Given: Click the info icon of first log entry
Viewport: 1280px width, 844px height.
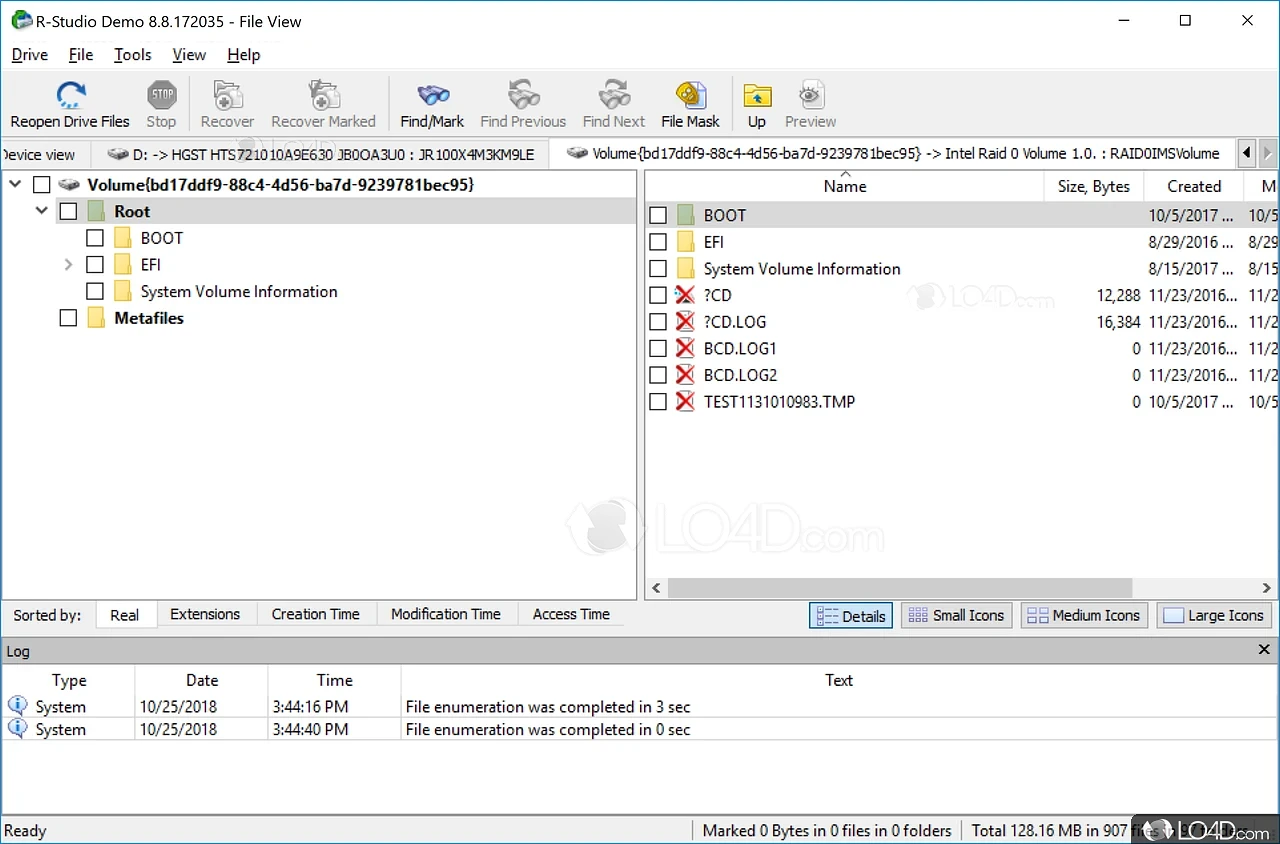Looking at the screenshot, I should 17,706.
